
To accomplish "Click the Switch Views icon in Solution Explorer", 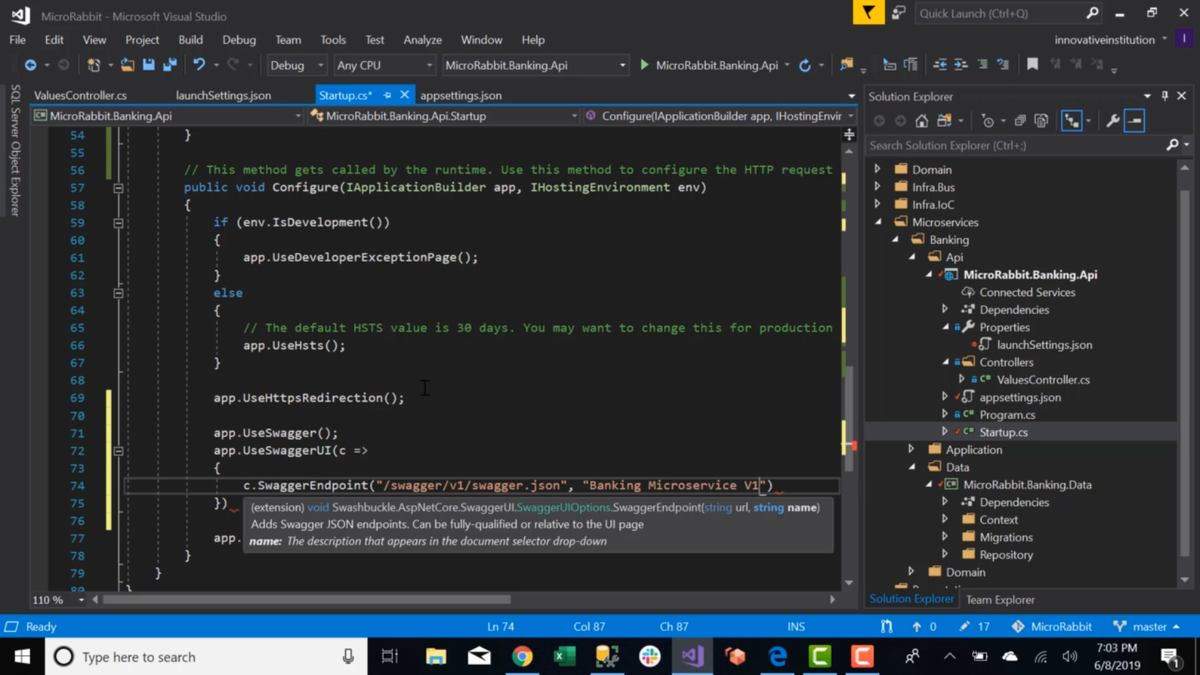I will pyautogui.click(x=945, y=121).
